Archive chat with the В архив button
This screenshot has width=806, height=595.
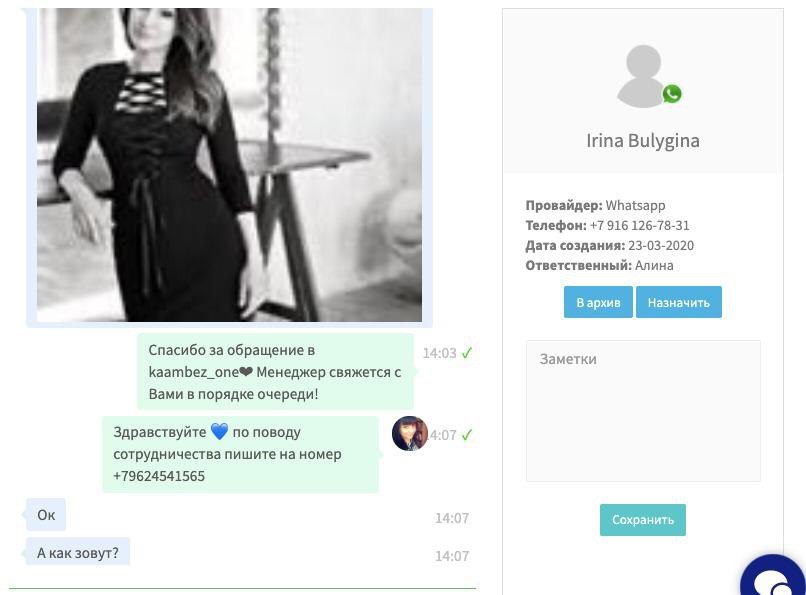click(598, 302)
